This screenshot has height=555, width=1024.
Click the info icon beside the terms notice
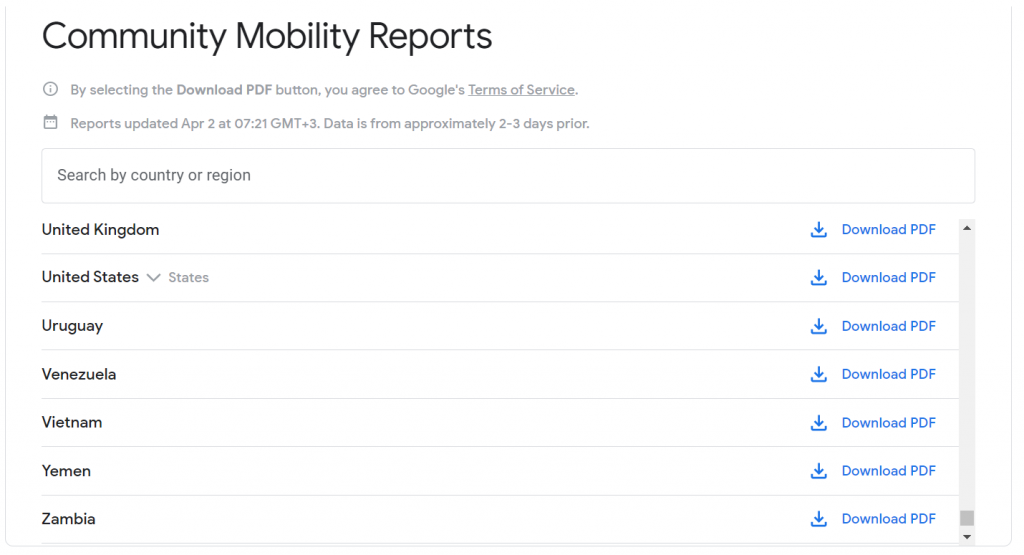(x=50, y=90)
